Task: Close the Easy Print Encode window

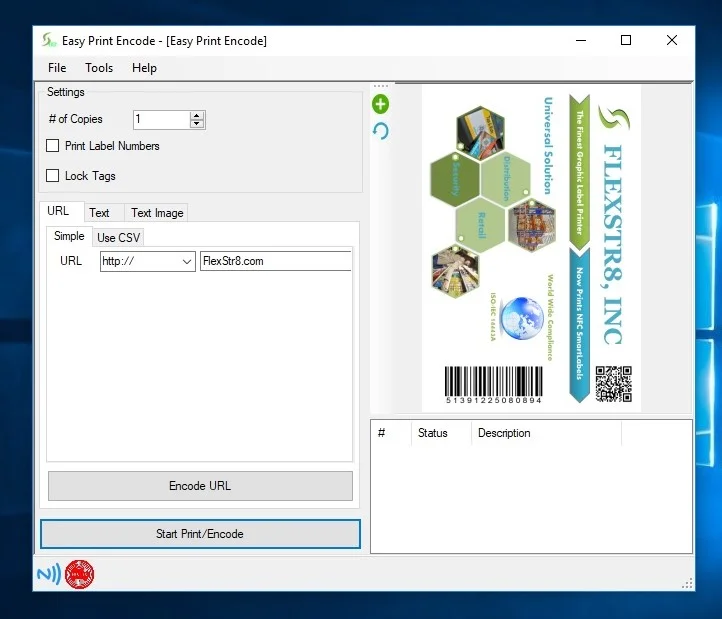Action: (672, 41)
